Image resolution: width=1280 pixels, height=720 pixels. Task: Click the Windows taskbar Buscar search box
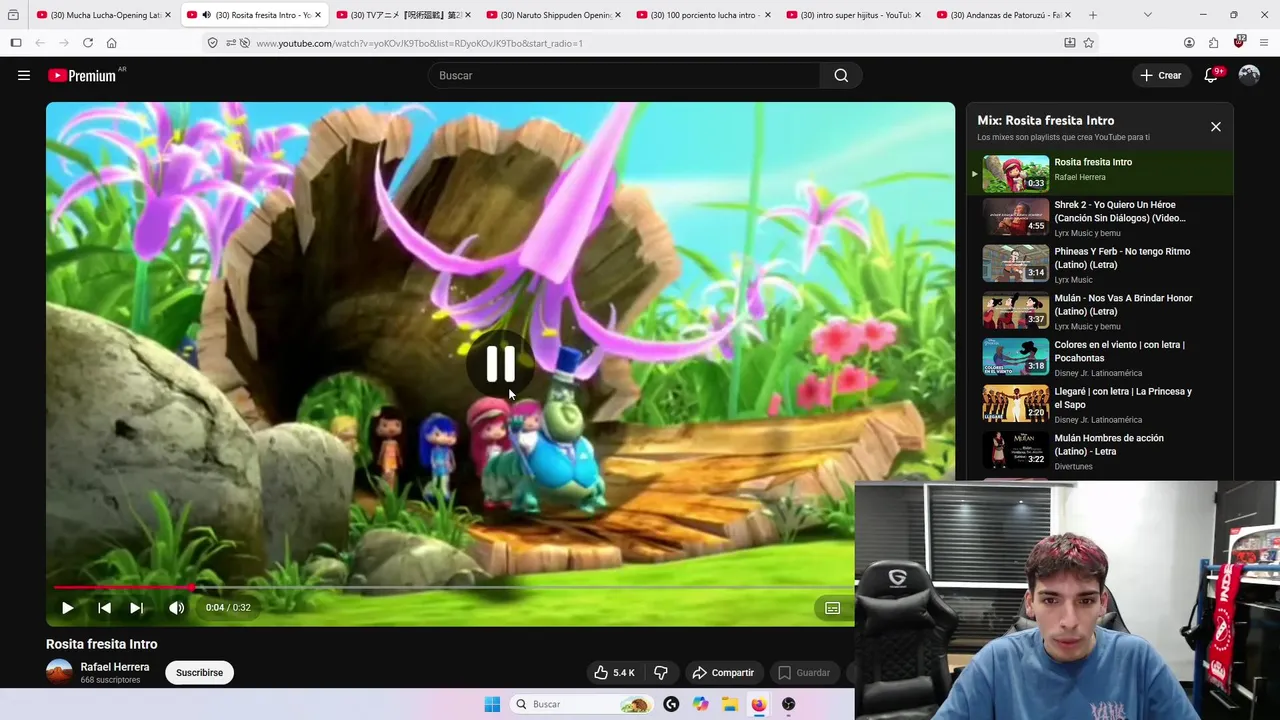[582, 704]
